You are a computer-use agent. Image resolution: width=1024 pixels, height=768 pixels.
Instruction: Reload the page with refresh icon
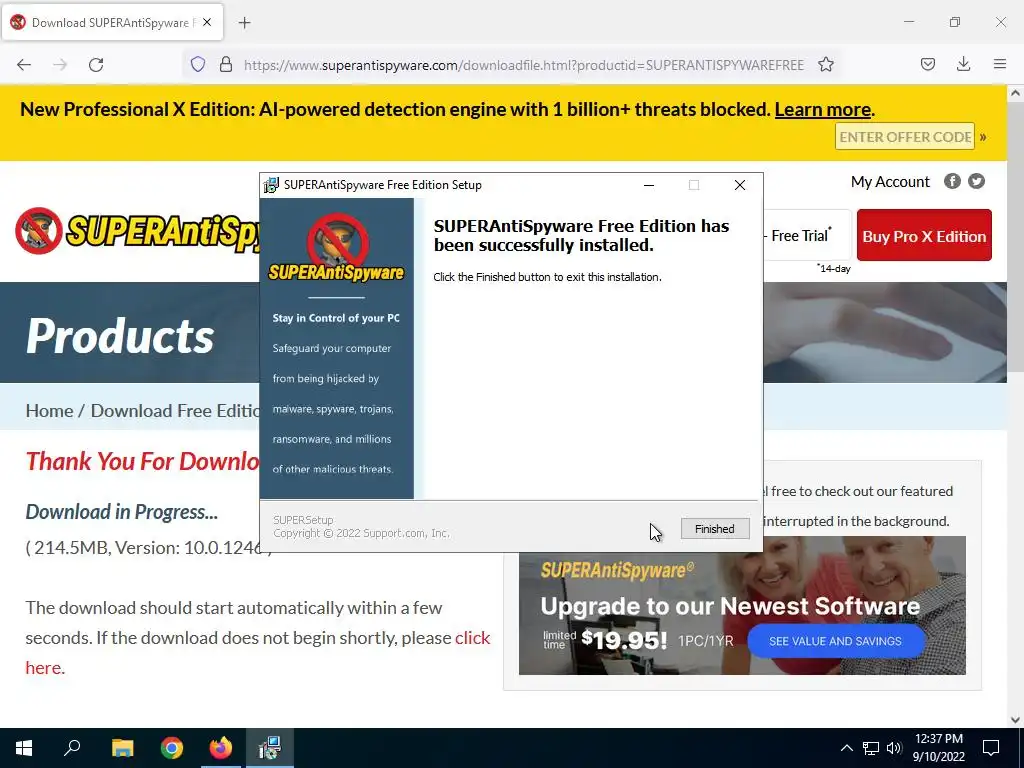96,65
